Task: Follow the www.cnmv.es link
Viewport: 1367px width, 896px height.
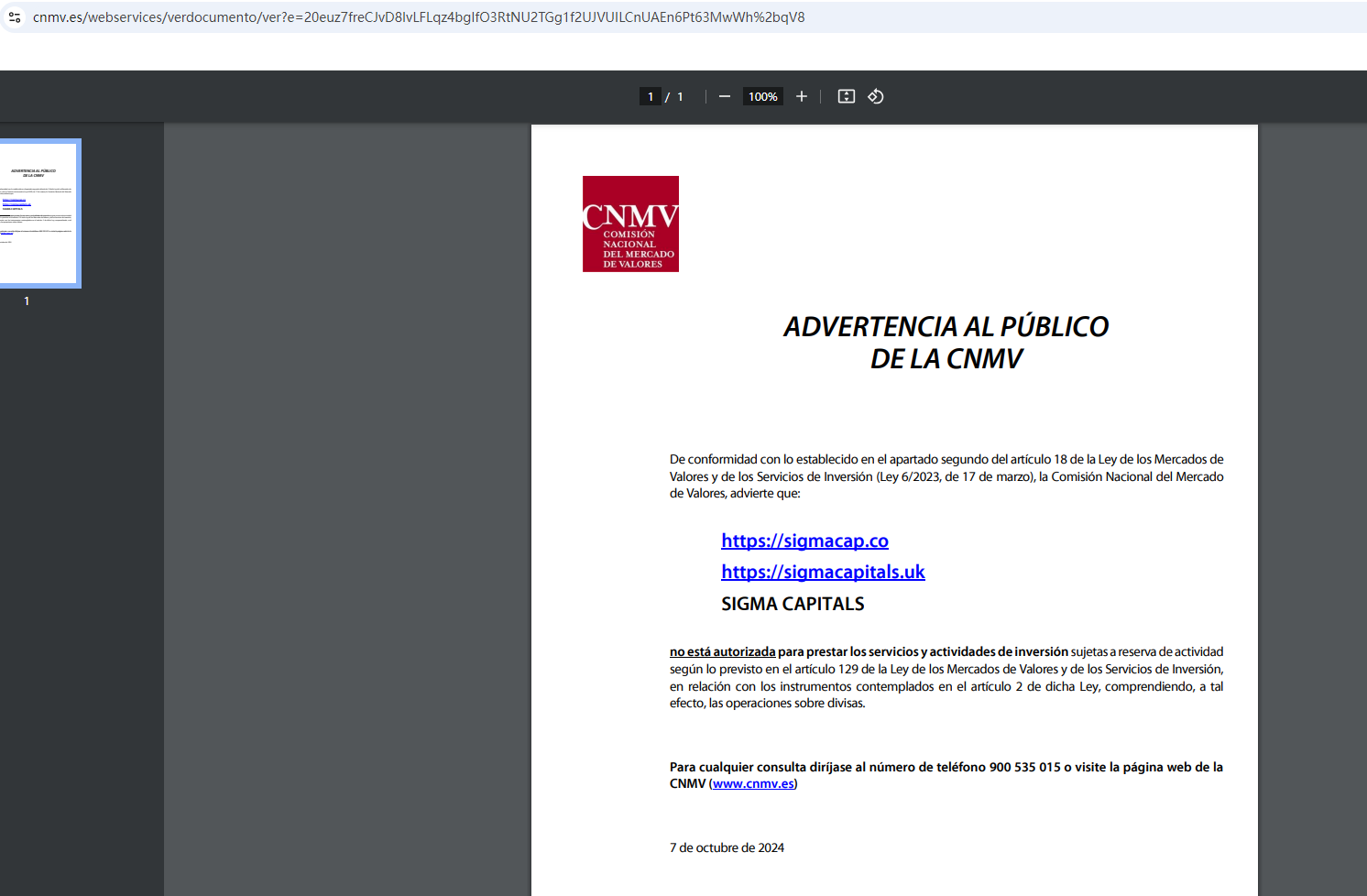Action: pyautogui.click(x=753, y=783)
